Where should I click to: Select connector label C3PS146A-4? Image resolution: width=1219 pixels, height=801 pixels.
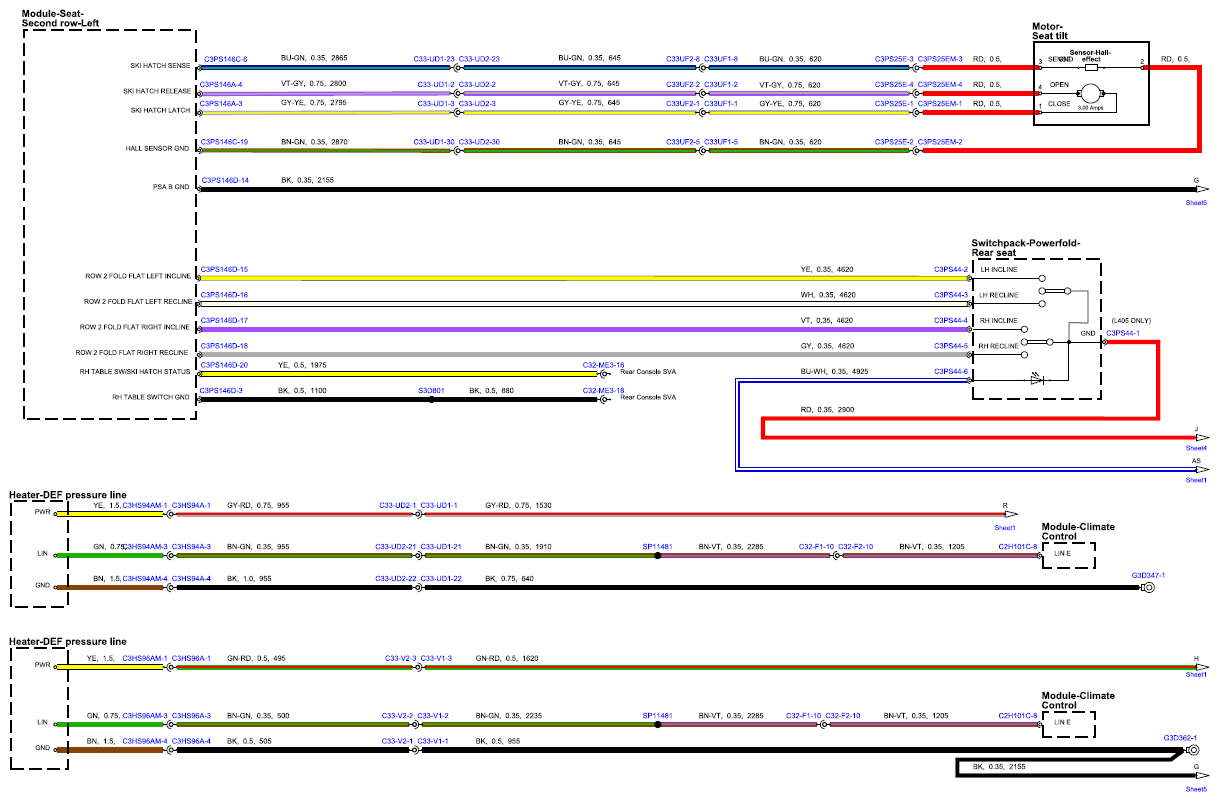click(x=222, y=84)
